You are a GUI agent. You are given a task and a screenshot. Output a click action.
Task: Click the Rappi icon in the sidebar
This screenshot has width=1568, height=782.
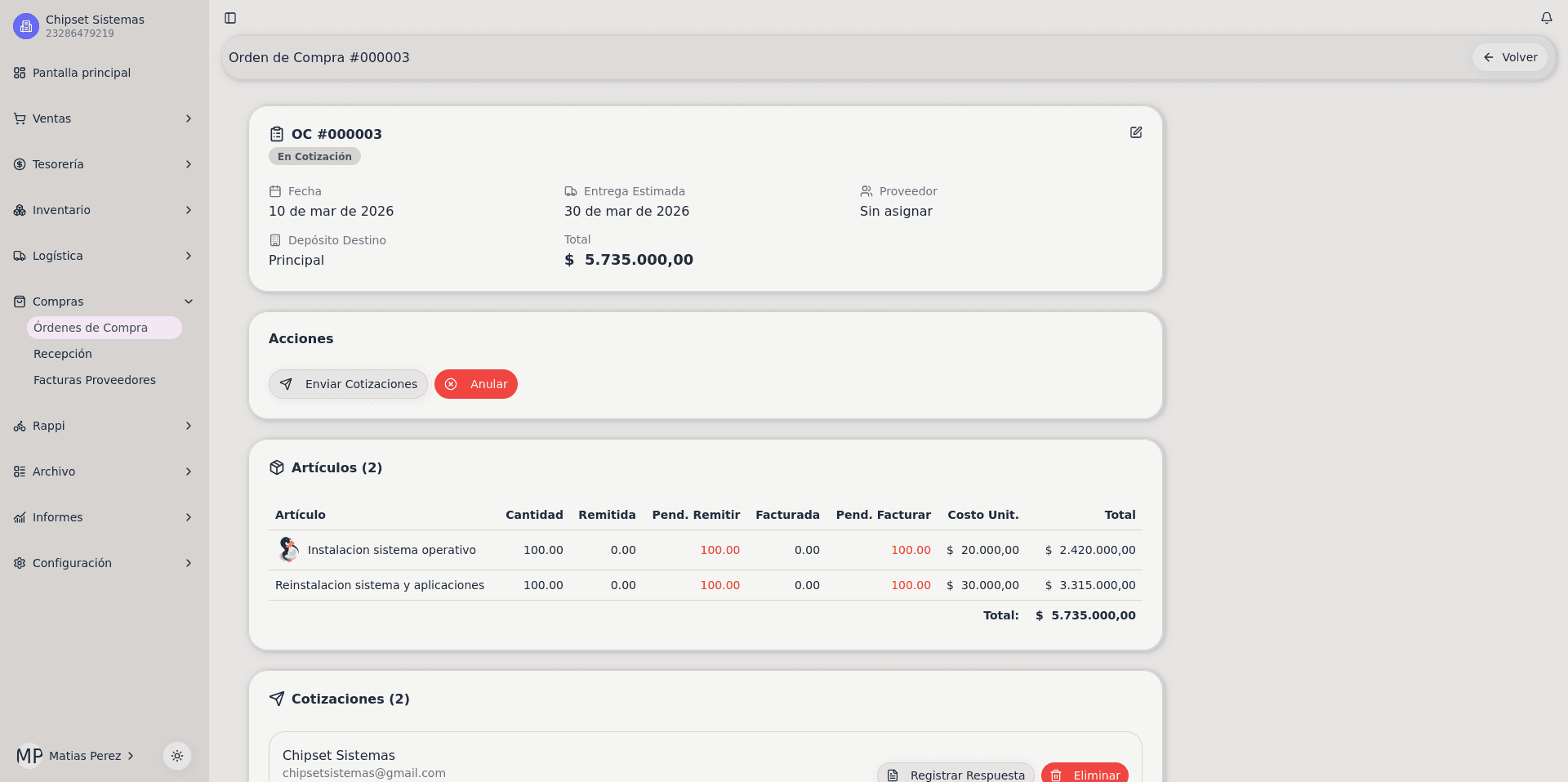20,426
